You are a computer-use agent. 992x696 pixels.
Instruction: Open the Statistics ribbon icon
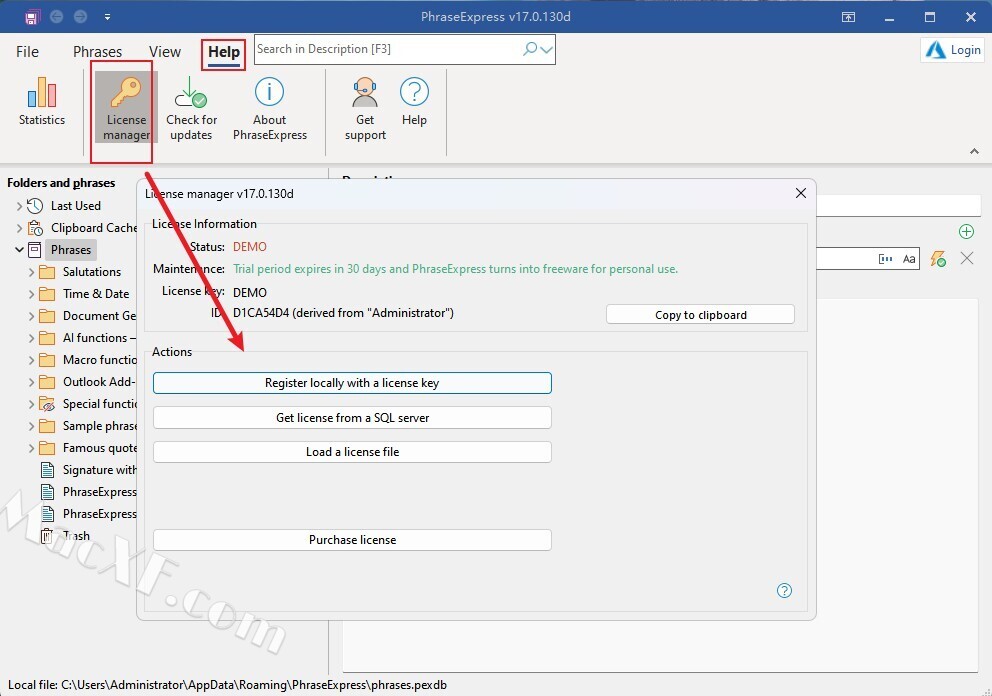pos(42,92)
